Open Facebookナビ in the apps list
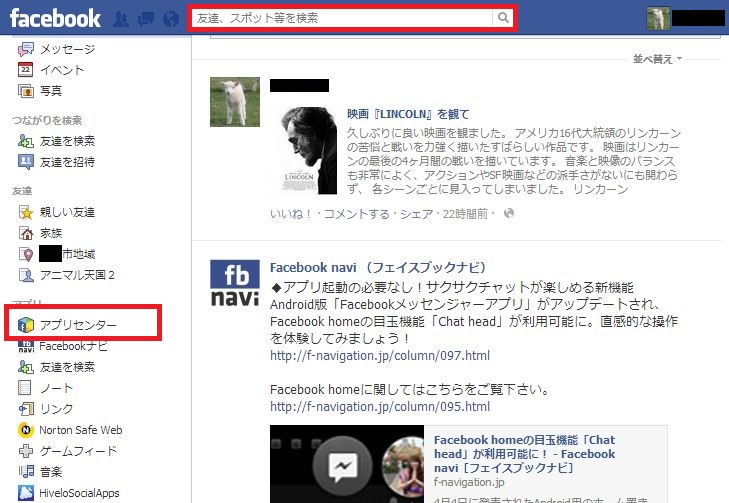729x503 pixels. tap(73, 346)
